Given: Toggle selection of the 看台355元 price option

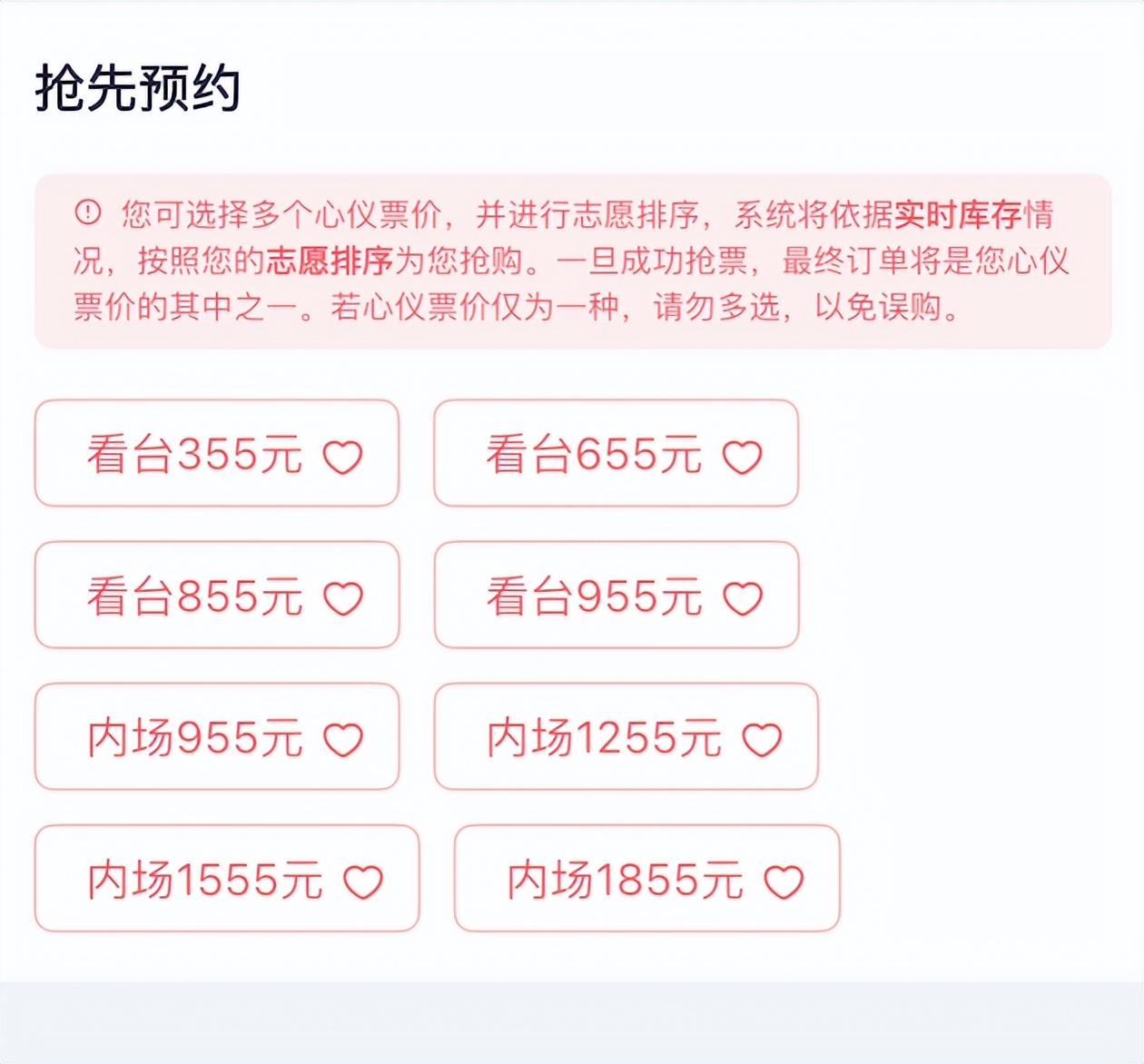Looking at the screenshot, I should click(218, 453).
